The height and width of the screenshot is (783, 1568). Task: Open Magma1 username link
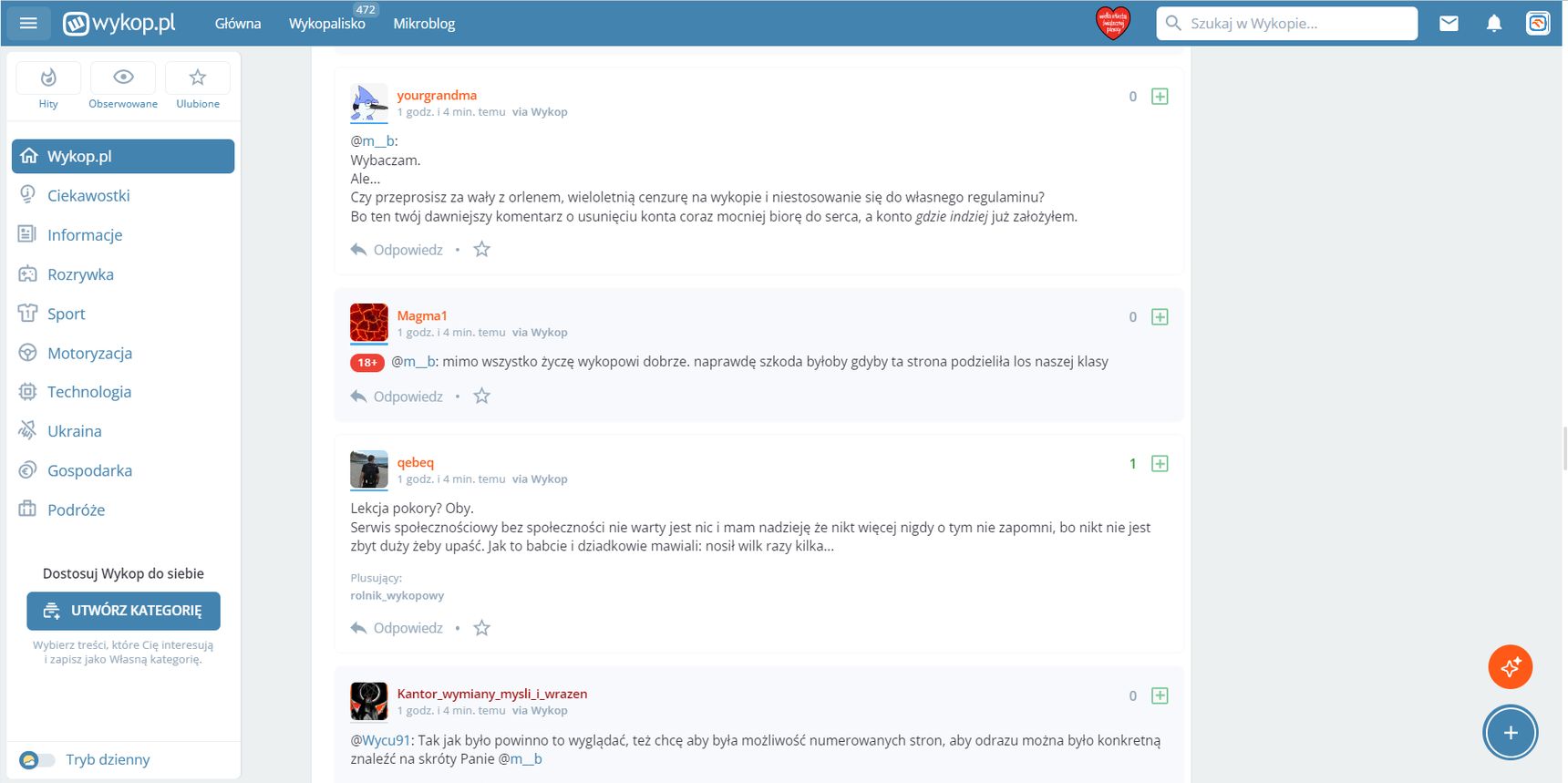[x=422, y=315]
